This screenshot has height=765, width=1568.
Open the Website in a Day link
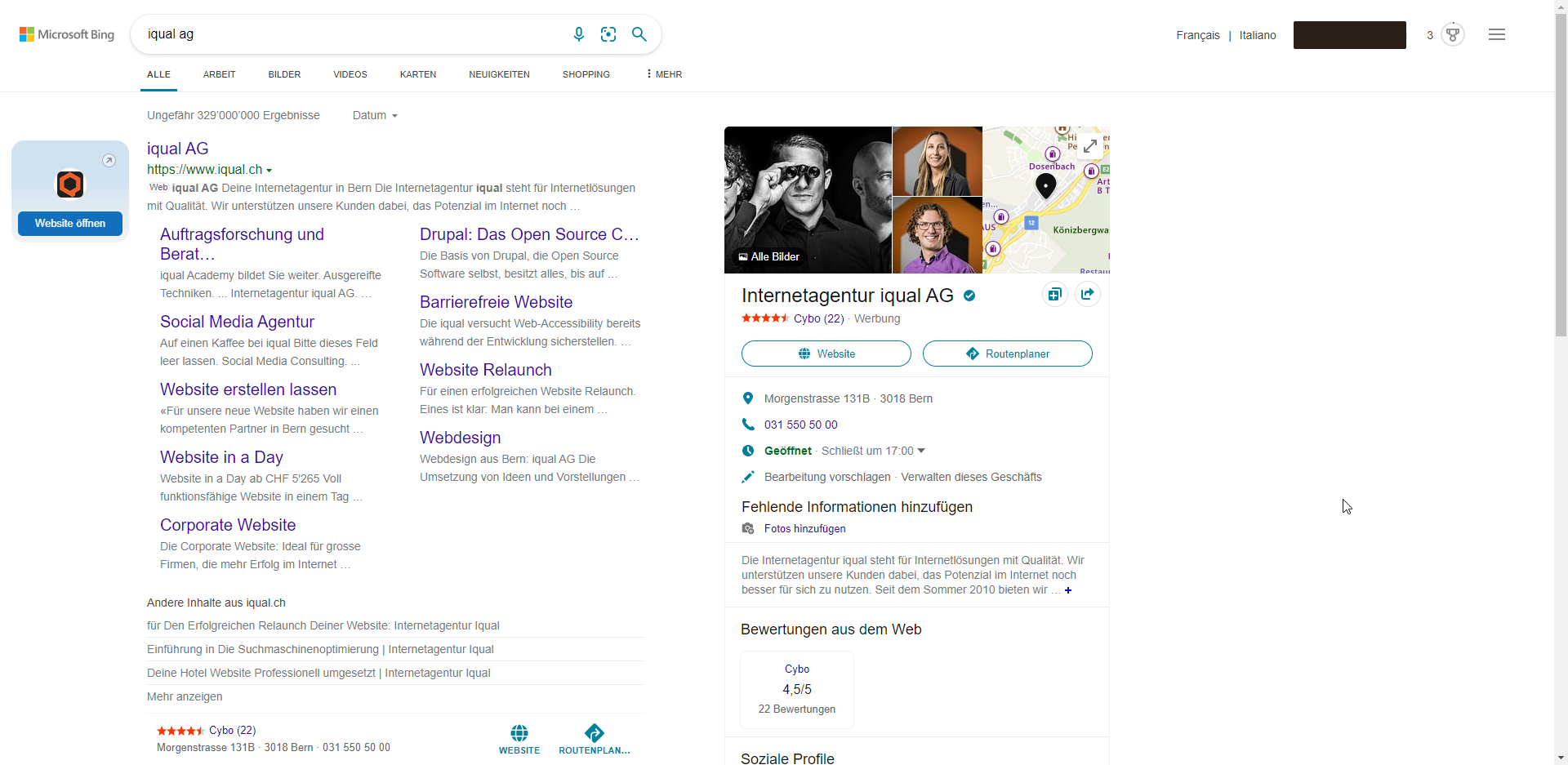click(221, 457)
